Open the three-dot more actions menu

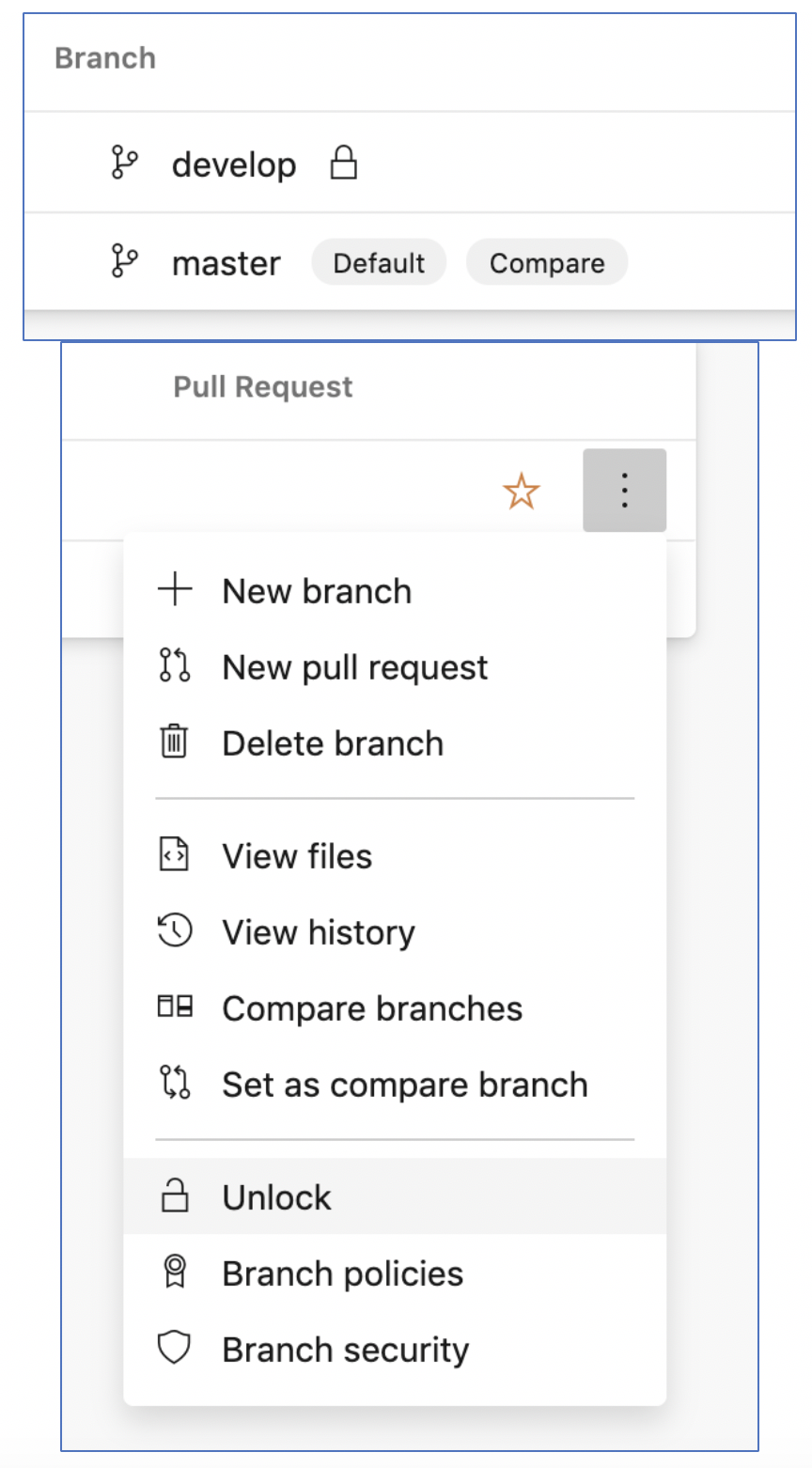pos(624,491)
